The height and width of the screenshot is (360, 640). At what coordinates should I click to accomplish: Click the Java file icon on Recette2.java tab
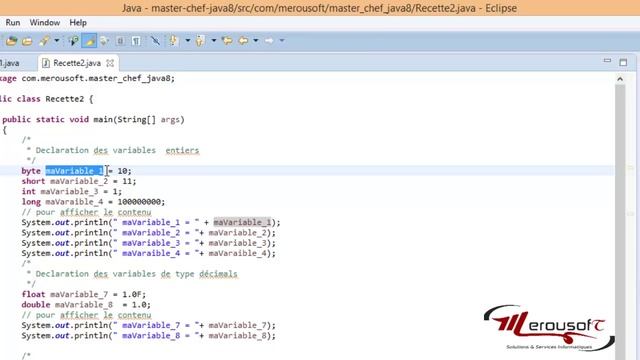click(x=46, y=63)
